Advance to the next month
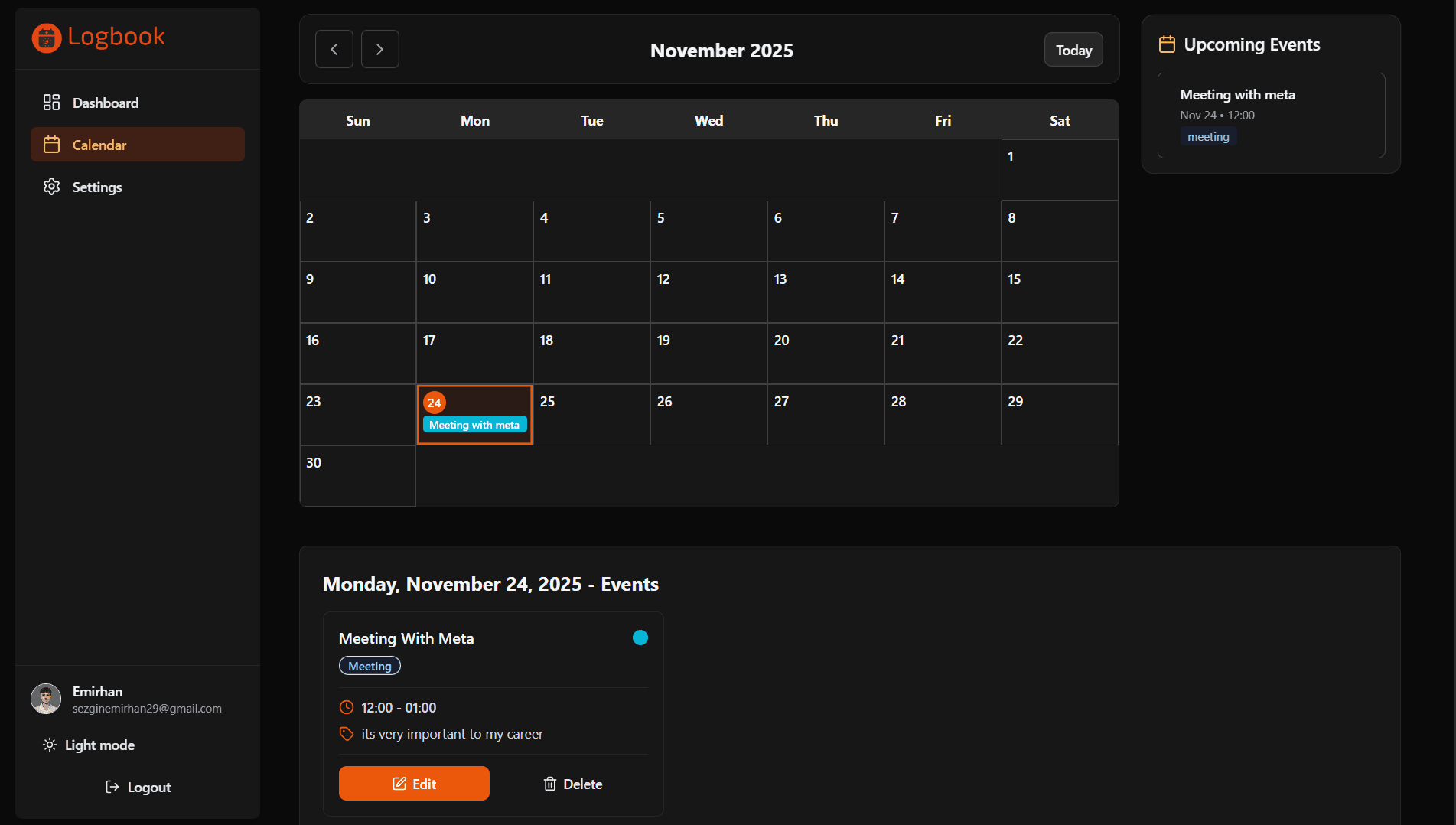Screen dimensions: 1456x825 click(x=380, y=49)
